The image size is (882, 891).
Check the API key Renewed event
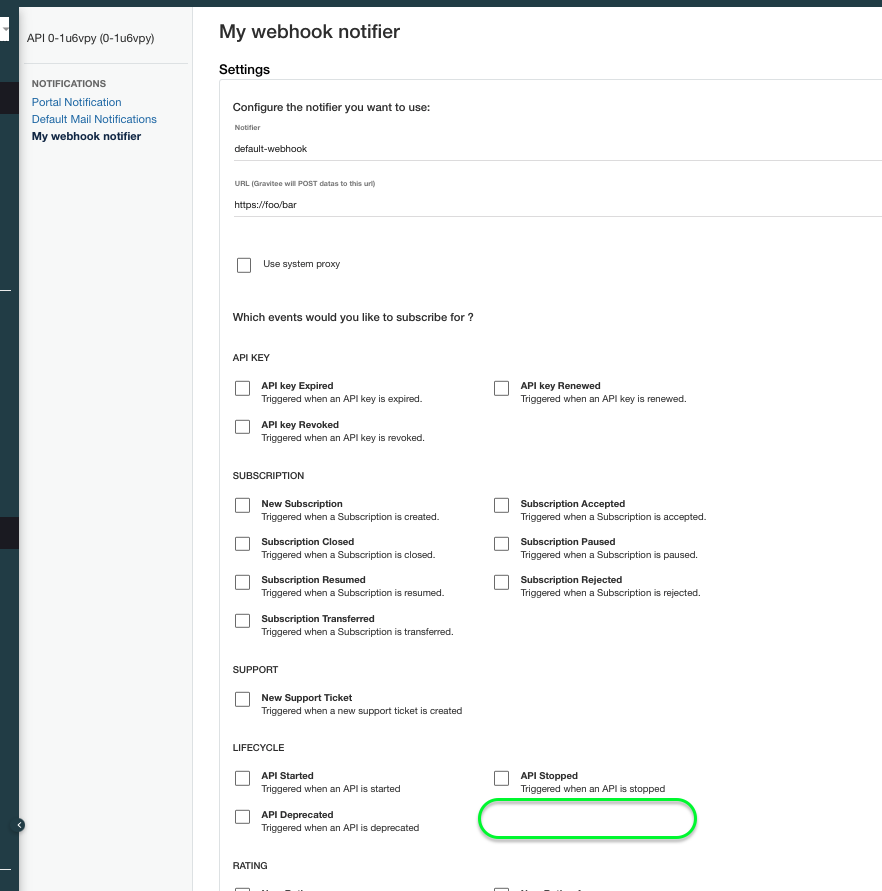click(501, 389)
